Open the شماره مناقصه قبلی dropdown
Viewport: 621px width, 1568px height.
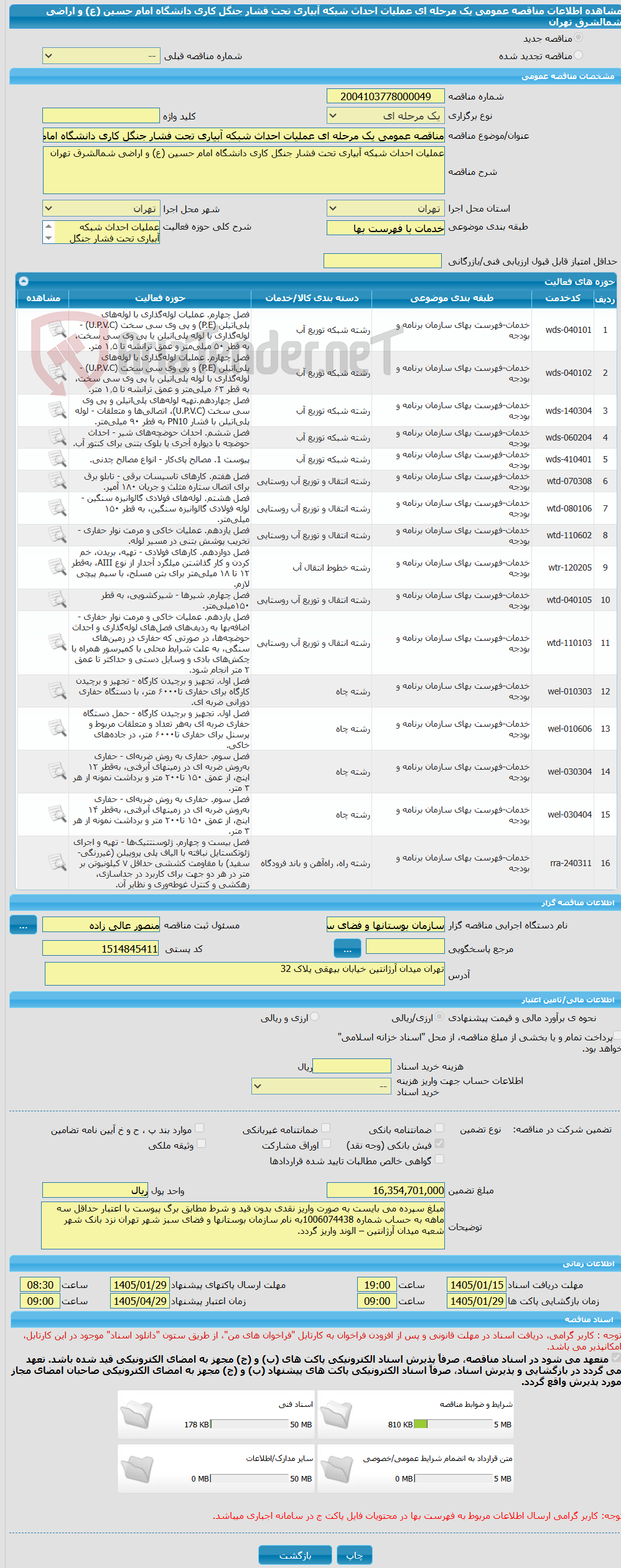click(101, 56)
